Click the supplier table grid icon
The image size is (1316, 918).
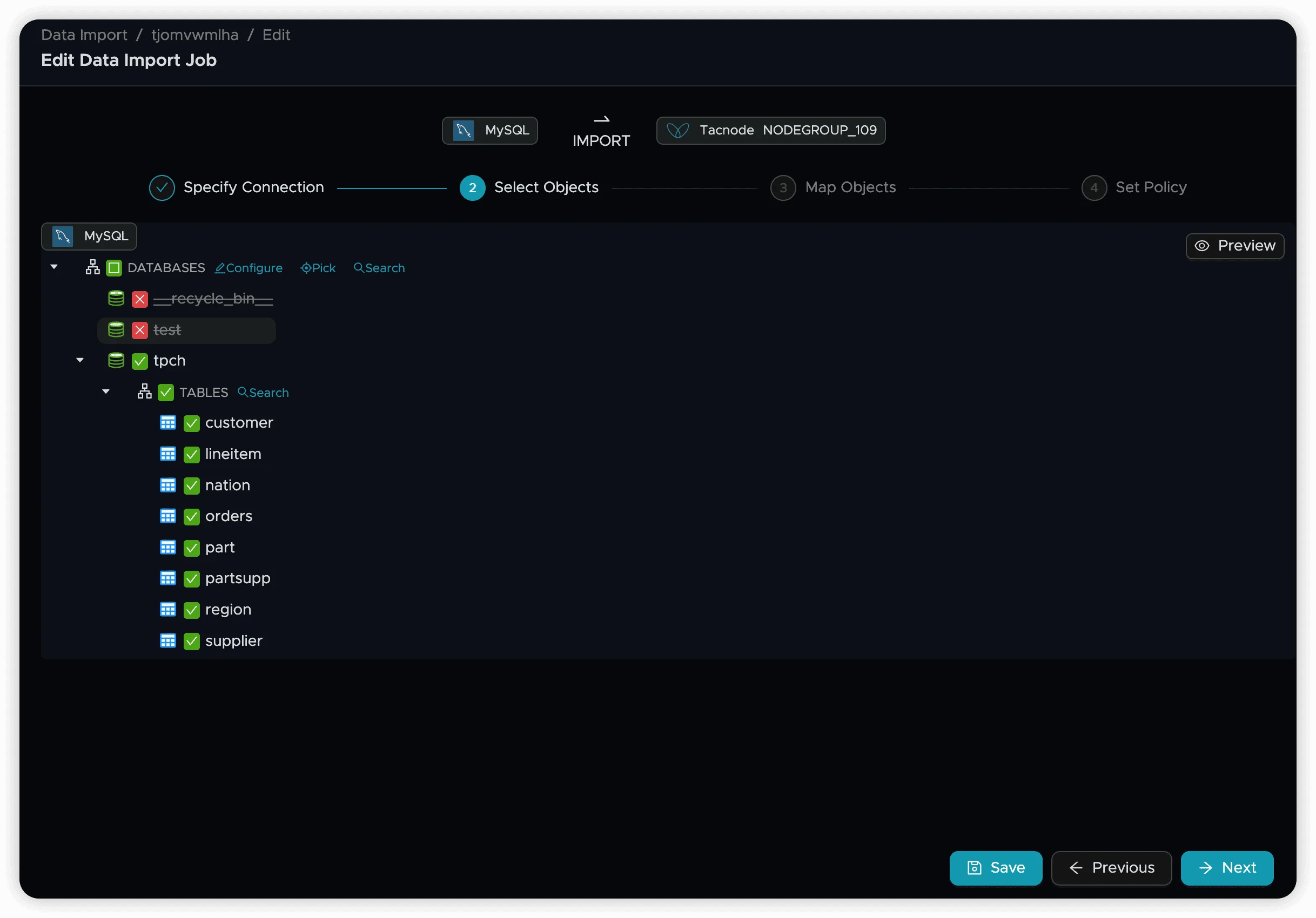(x=168, y=640)
